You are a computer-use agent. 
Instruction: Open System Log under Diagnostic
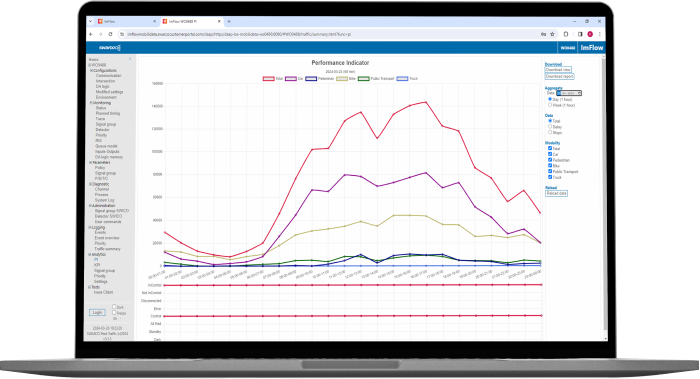[x=104, y=200]
